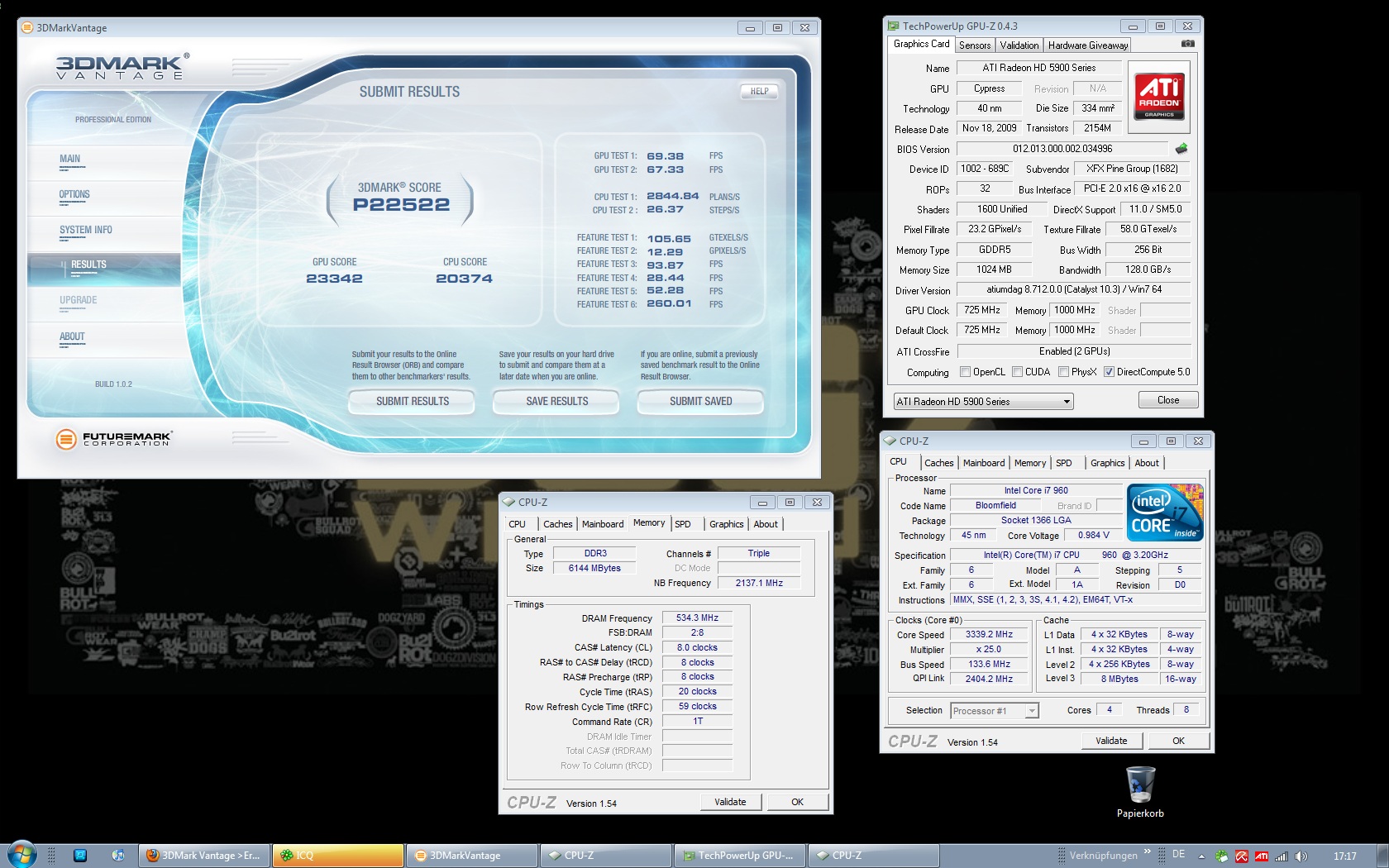Open ABOUT in 3DMark sidebar

72,337
